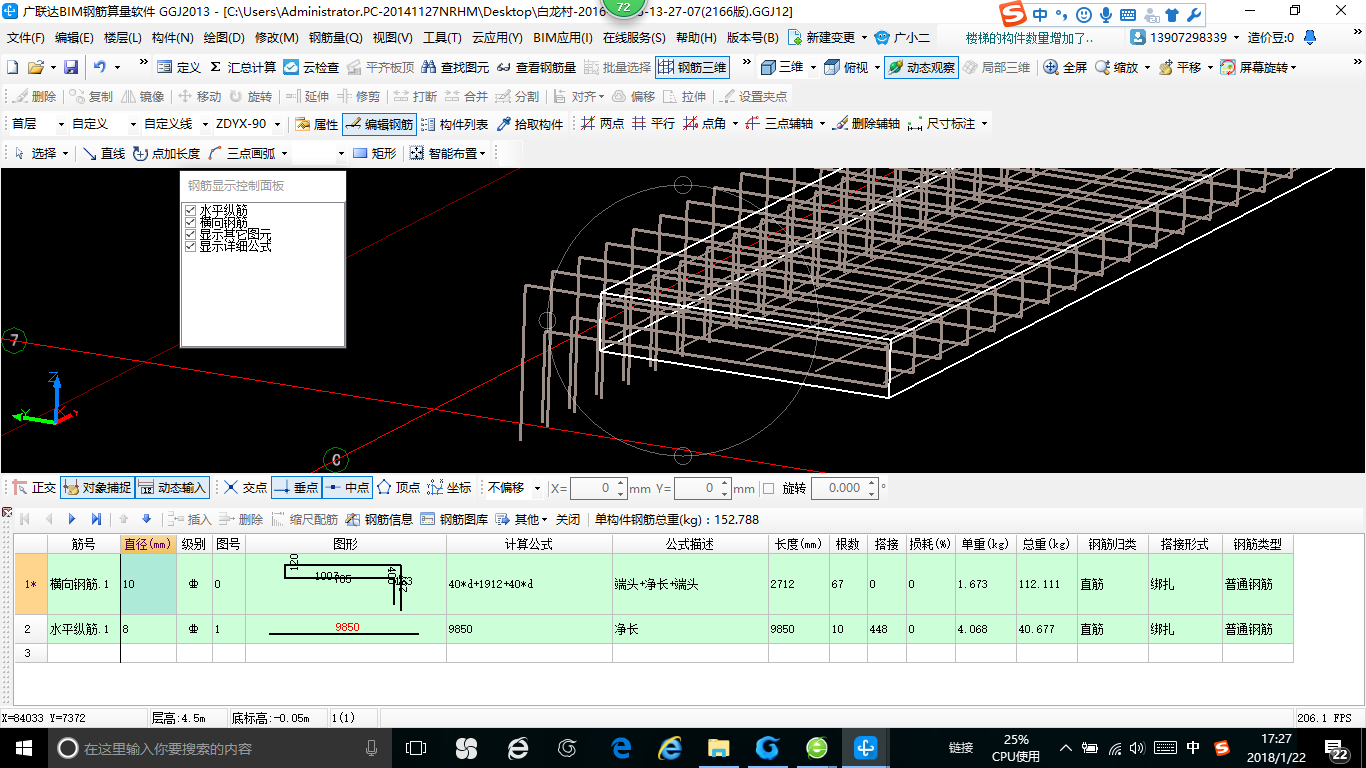
Task: Start 云检查 cloud check
Action: 311,67
